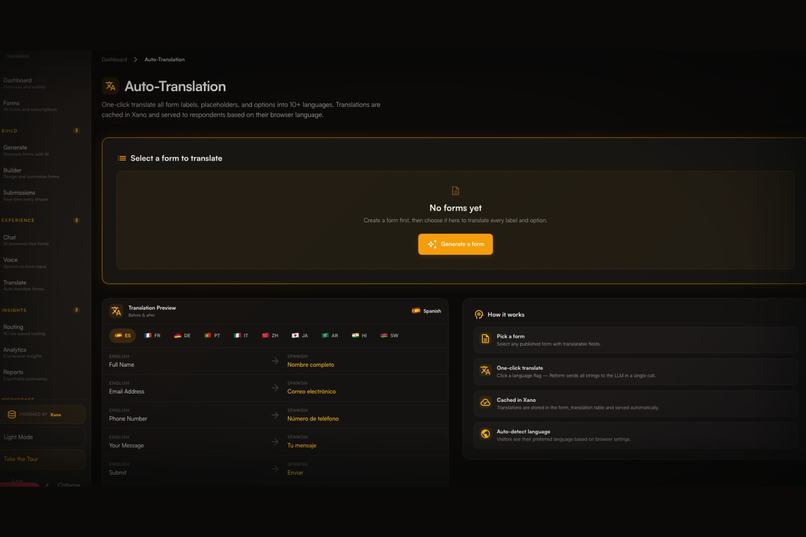
Task: Select the PT Portuguese language tab
Action: 212,336
